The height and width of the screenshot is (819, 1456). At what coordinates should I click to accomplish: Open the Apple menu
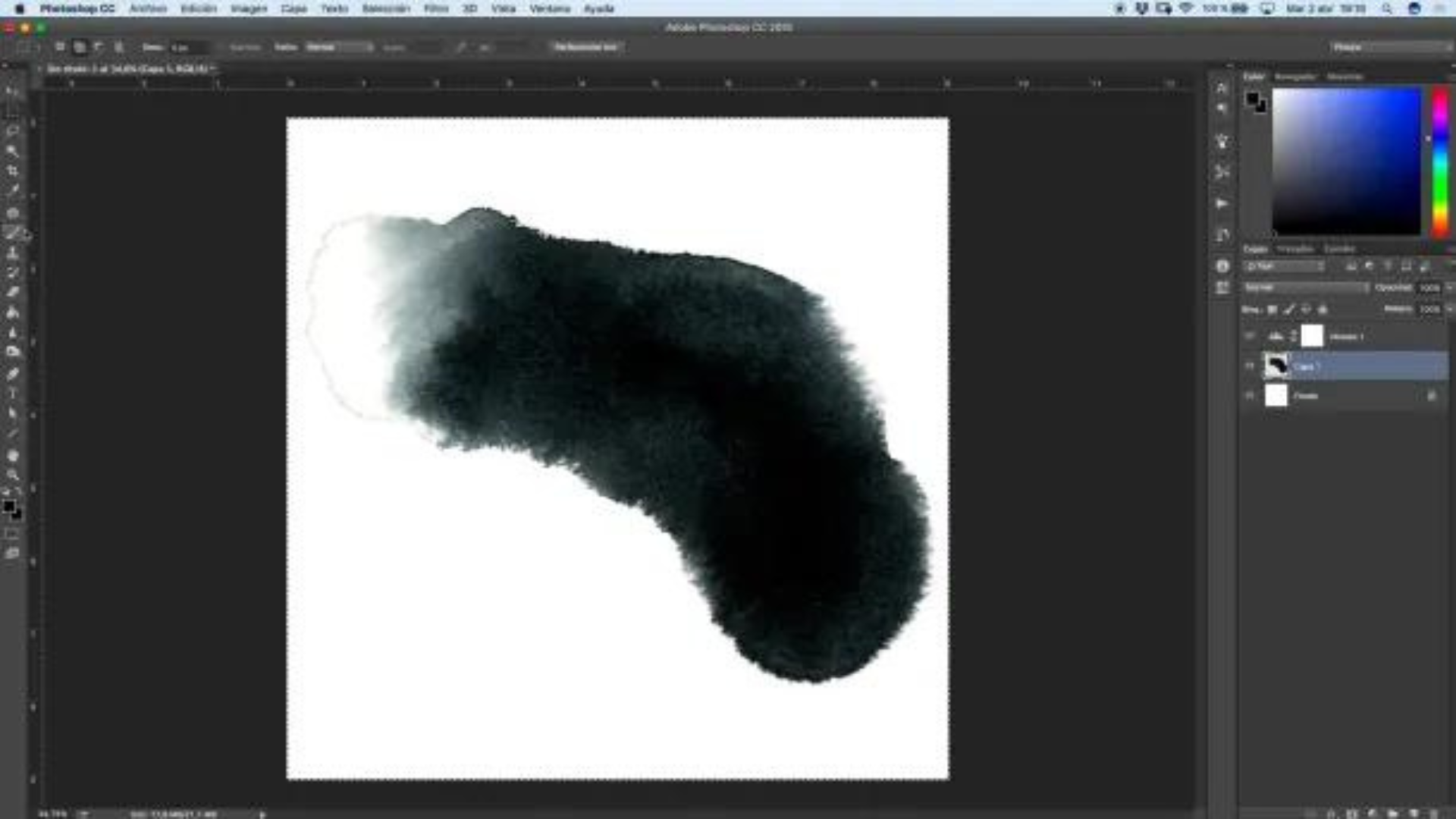coord(19,8)
